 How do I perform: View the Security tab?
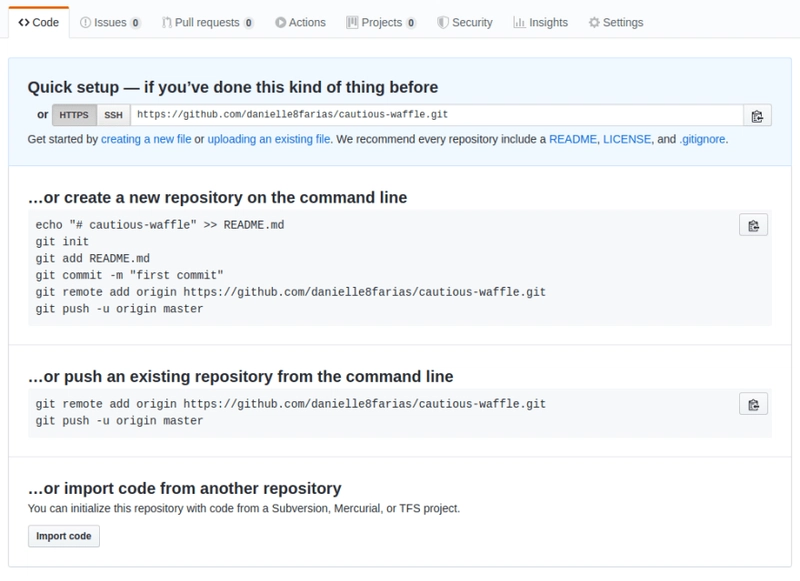pyautogui.click(x=467, y=22)
